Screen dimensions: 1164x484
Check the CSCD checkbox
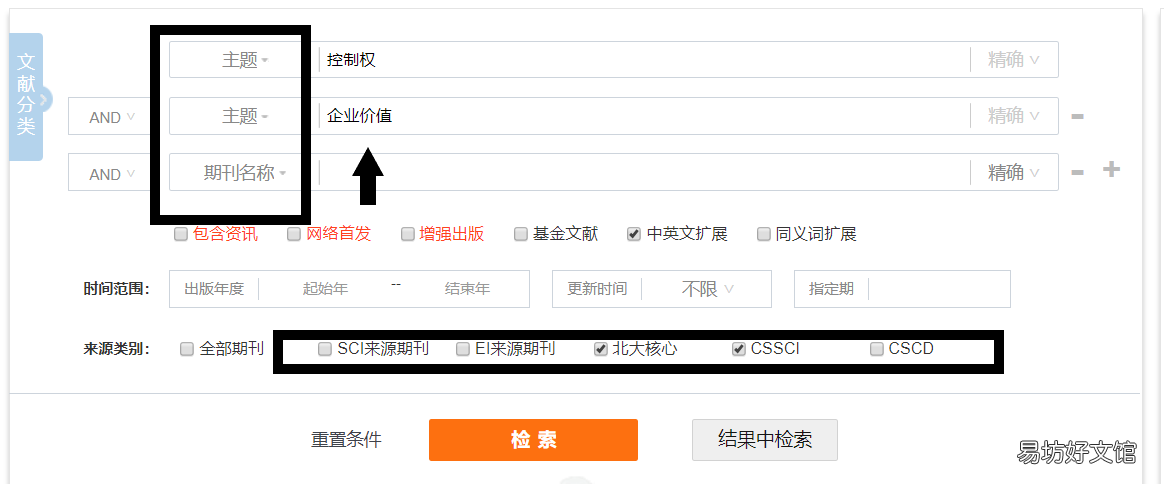pos(877,349)
